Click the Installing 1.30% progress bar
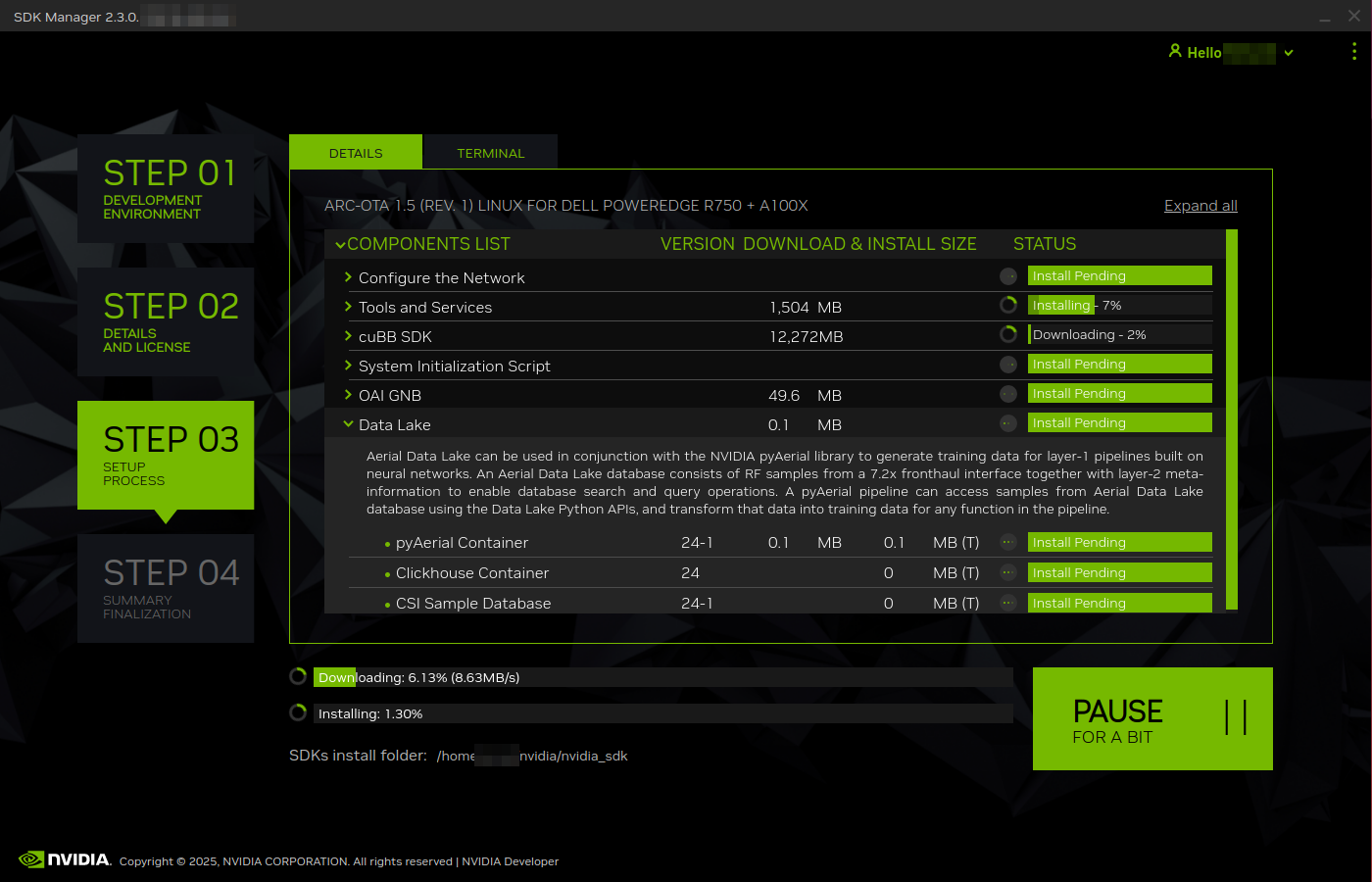1372x882 pixels. 663,713
